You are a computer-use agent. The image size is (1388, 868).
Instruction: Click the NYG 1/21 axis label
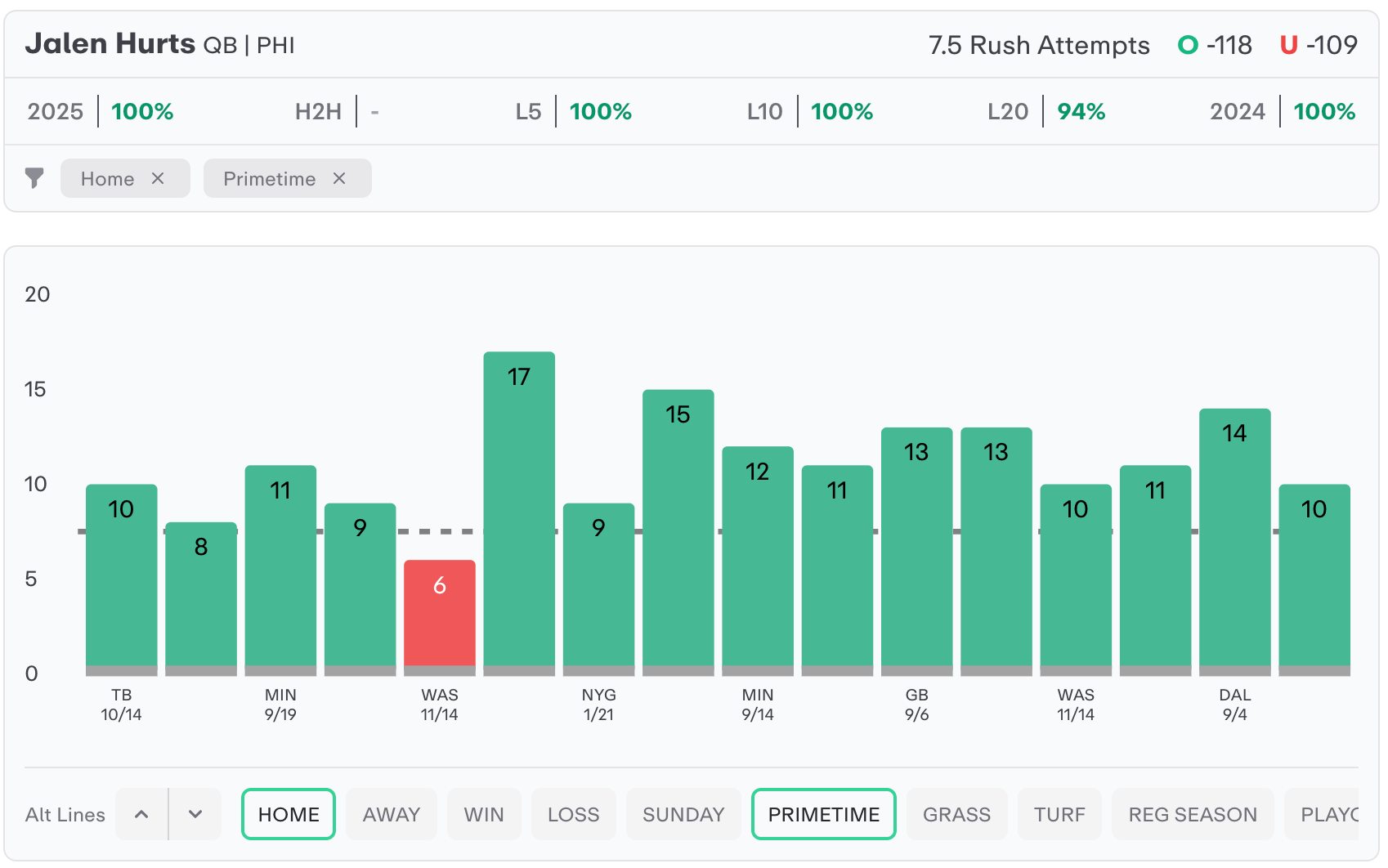(599, 705)
